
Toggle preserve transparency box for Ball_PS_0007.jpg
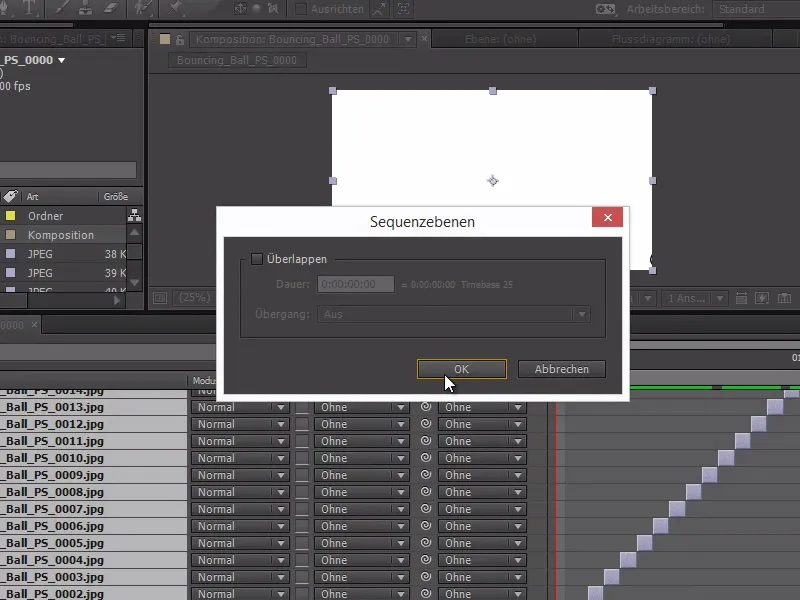point(302,509)
